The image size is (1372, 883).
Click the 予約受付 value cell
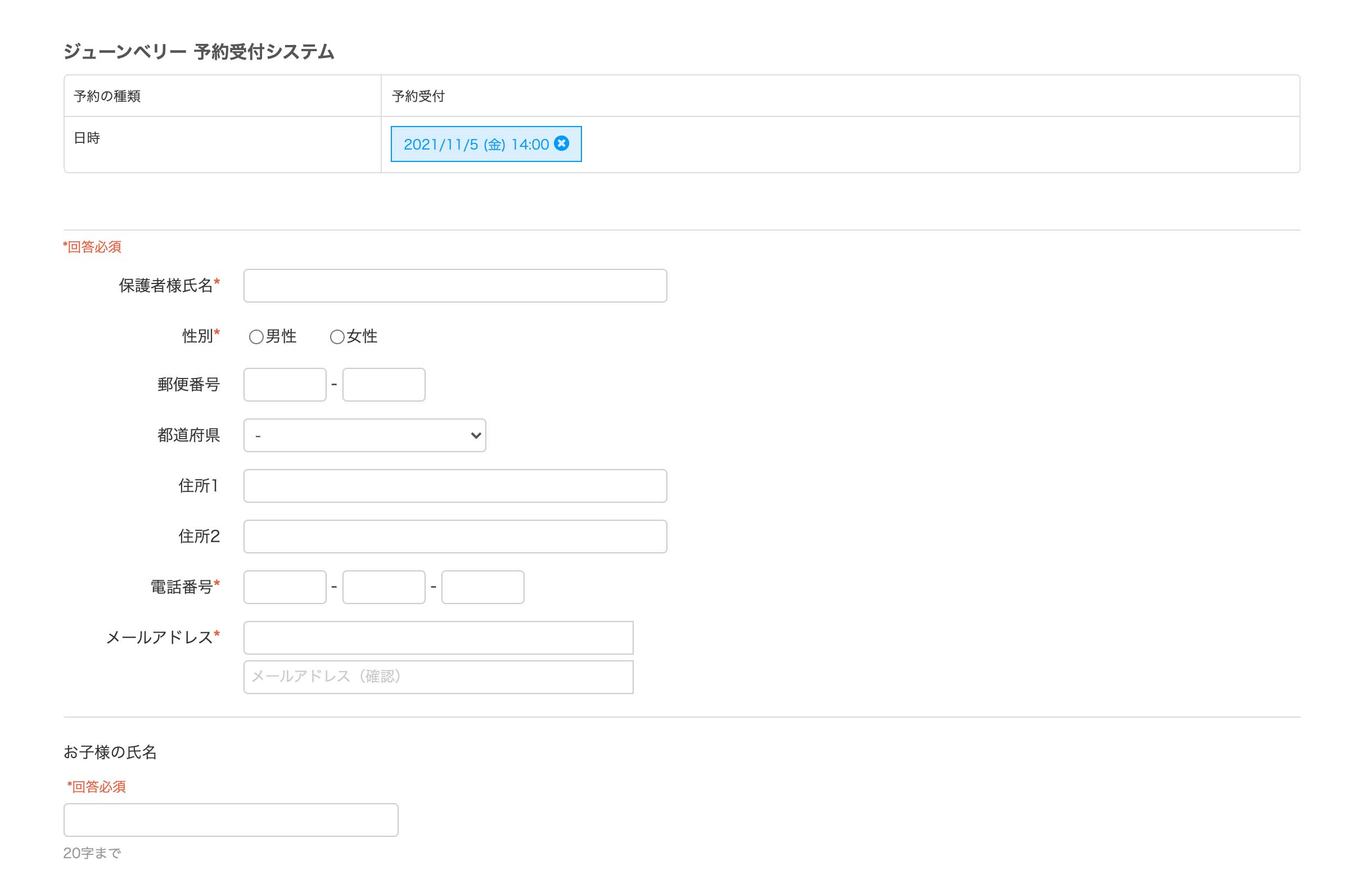[x=840, y=96]
